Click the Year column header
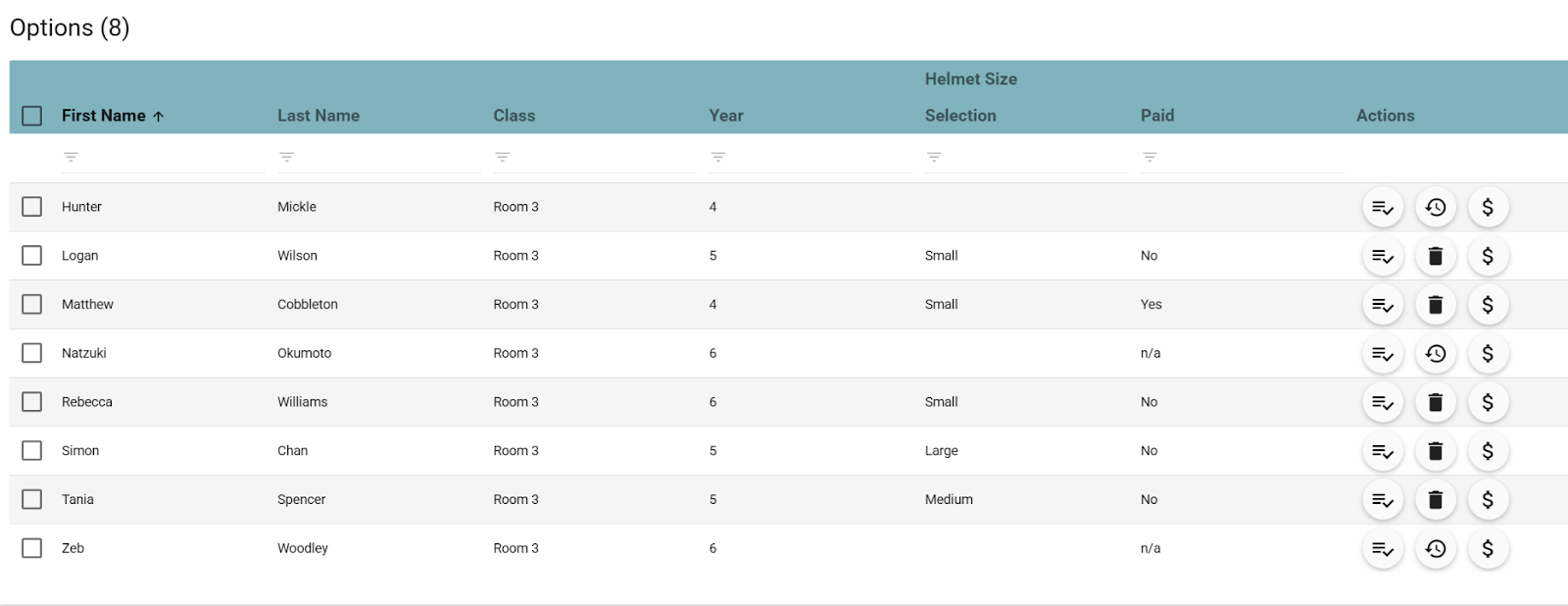Image resolution: width=1568 pixels, height=606 pixels. tap(726, 116)
